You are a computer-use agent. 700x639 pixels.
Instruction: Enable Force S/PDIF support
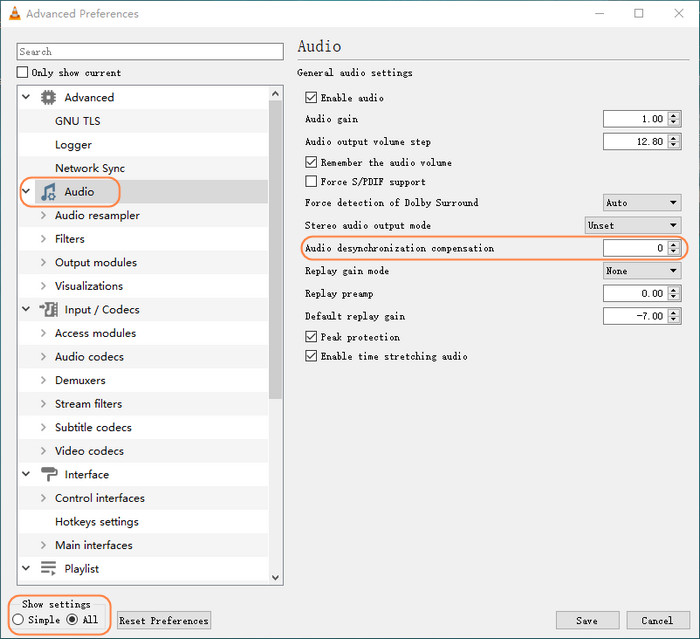(311, 181)
